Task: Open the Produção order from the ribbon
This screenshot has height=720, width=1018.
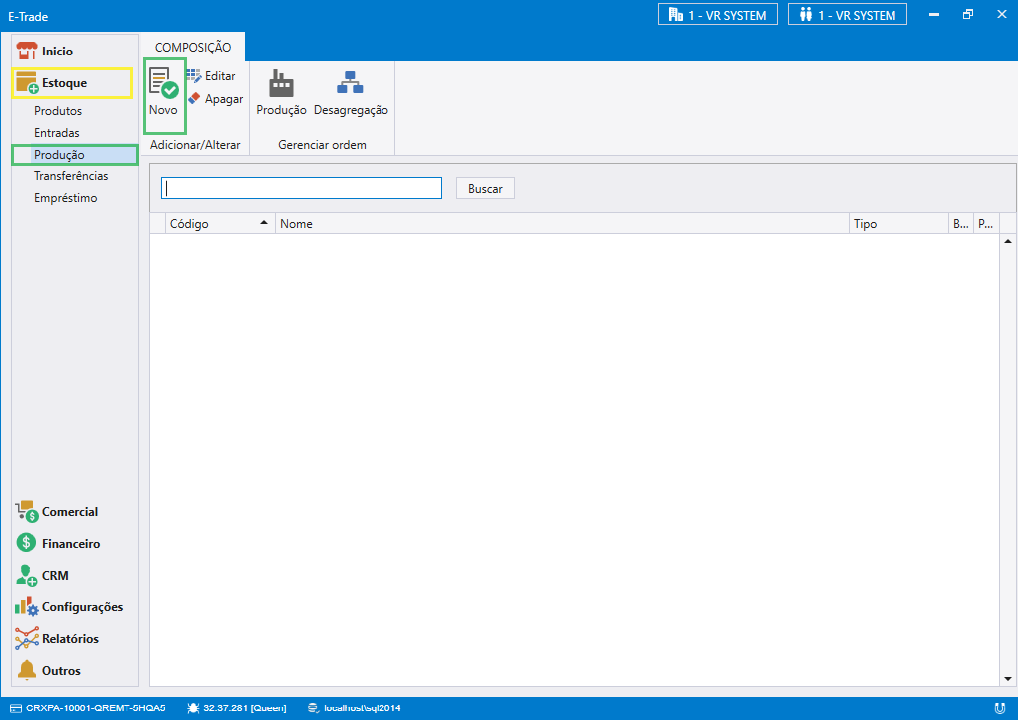Action: [x=281, y=93]
